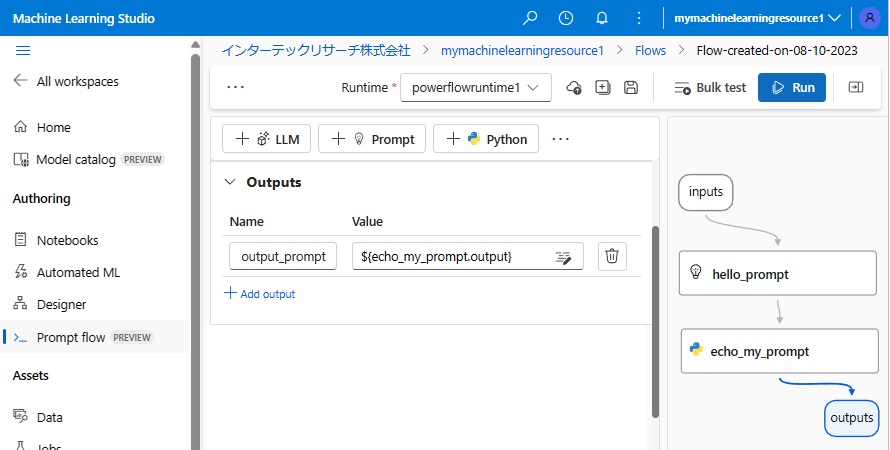The width and height of the screenshot is (890, 450).
Task: Open toolbar ellipsis next to Runtime
Action: [235, 87]
